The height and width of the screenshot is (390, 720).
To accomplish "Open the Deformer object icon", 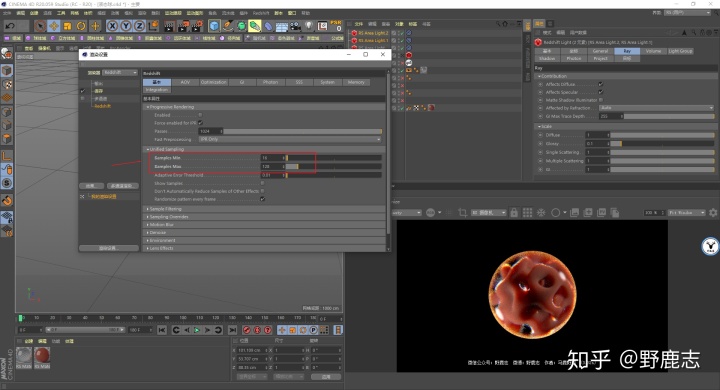I will click(x=269, y=26).
